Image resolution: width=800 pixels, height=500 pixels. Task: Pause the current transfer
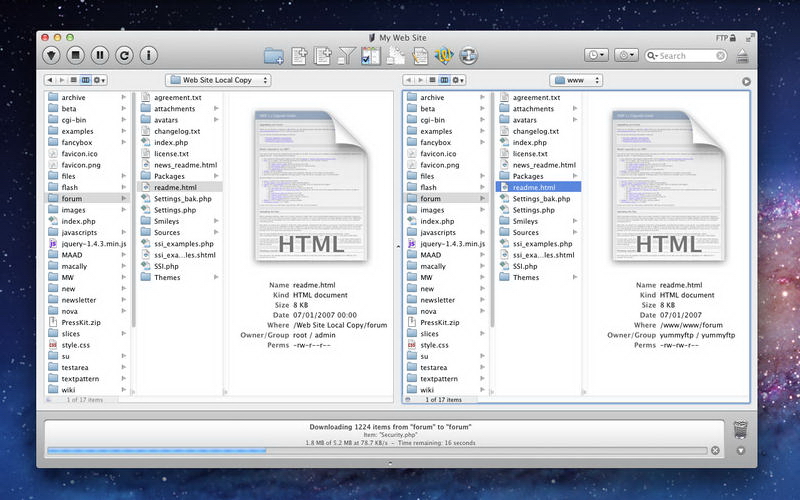(x=100, y=55)
